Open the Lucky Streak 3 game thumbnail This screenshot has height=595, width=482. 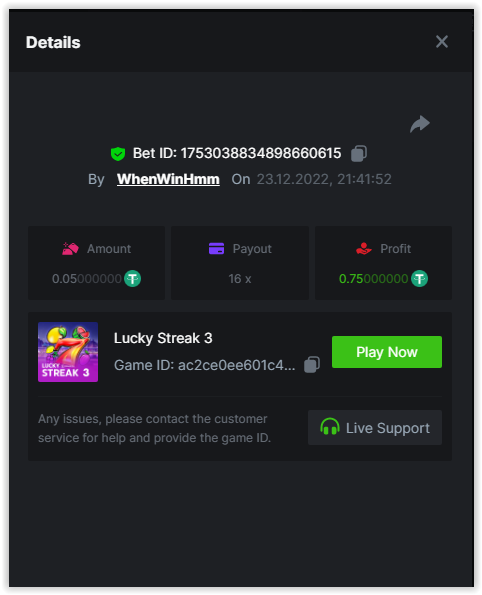[x=68, y=352]
